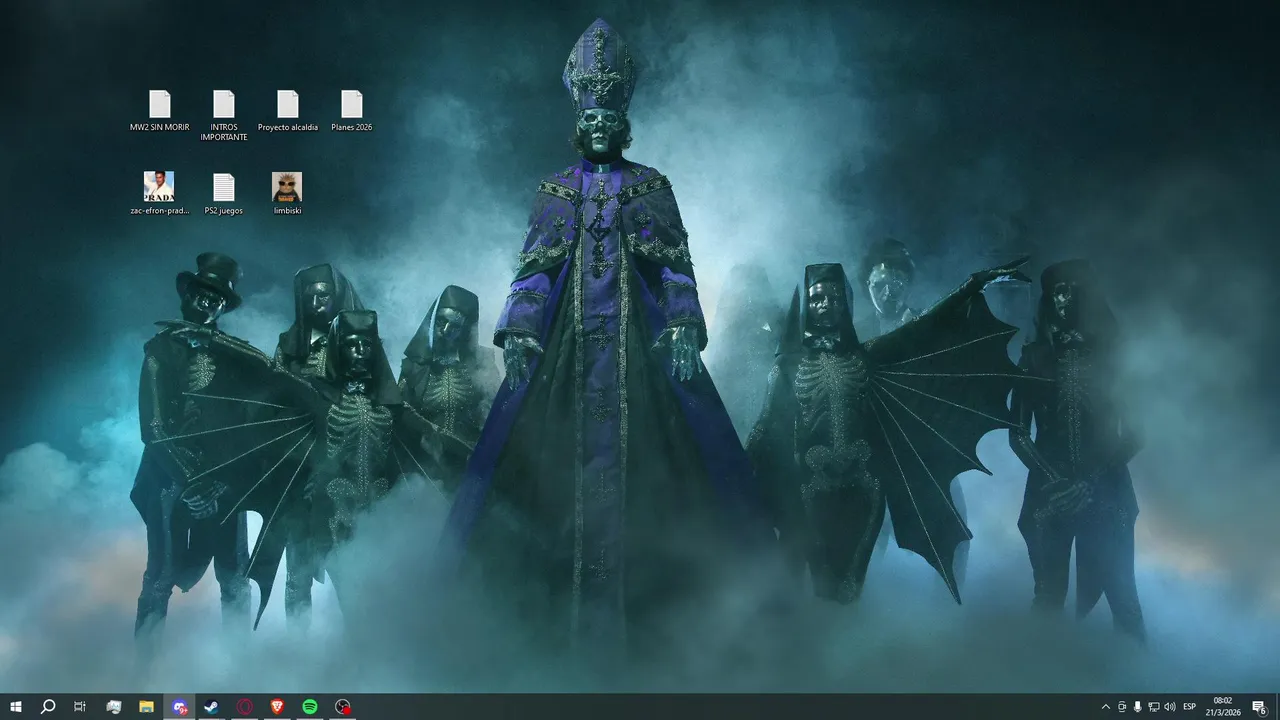Select the PS2 juegos text file
Viewport: 1280px width, 720px height.
(224, 194)
